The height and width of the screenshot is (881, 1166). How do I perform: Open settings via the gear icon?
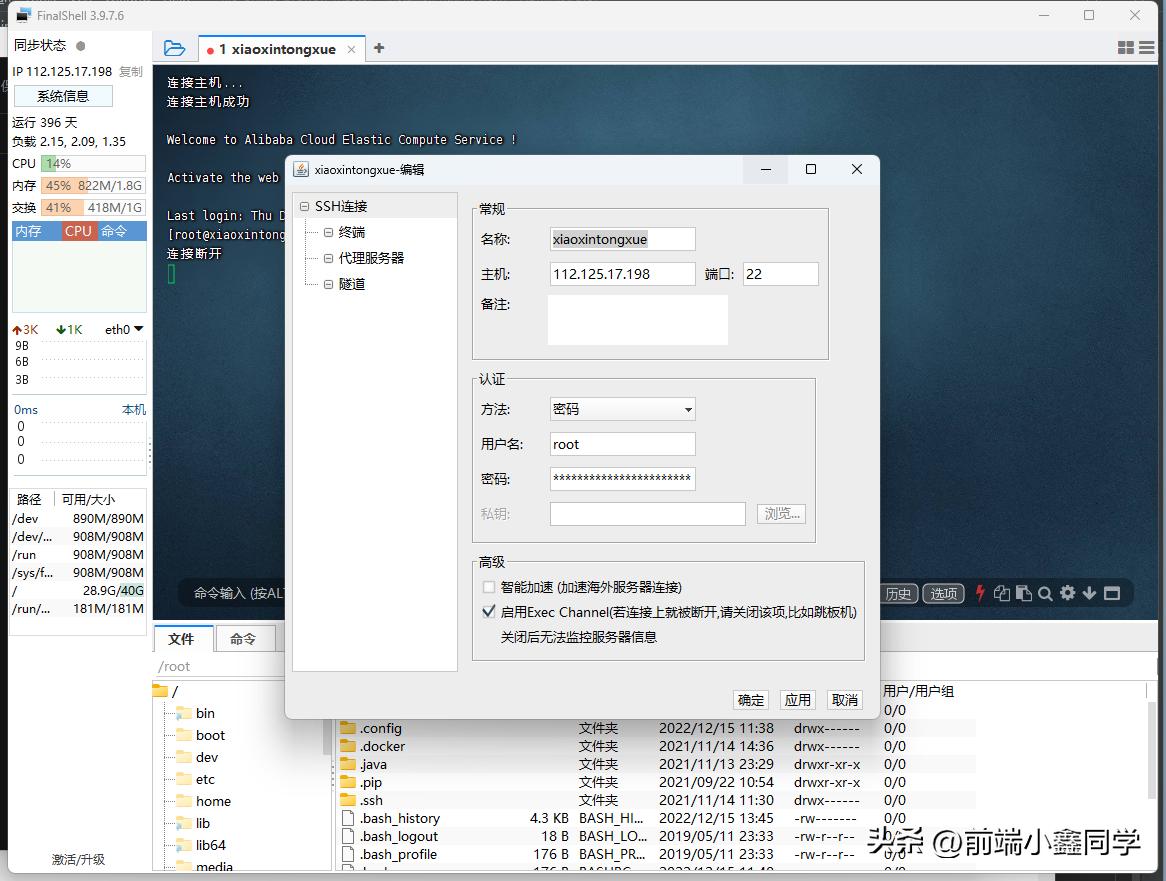tap(1068, 593)
